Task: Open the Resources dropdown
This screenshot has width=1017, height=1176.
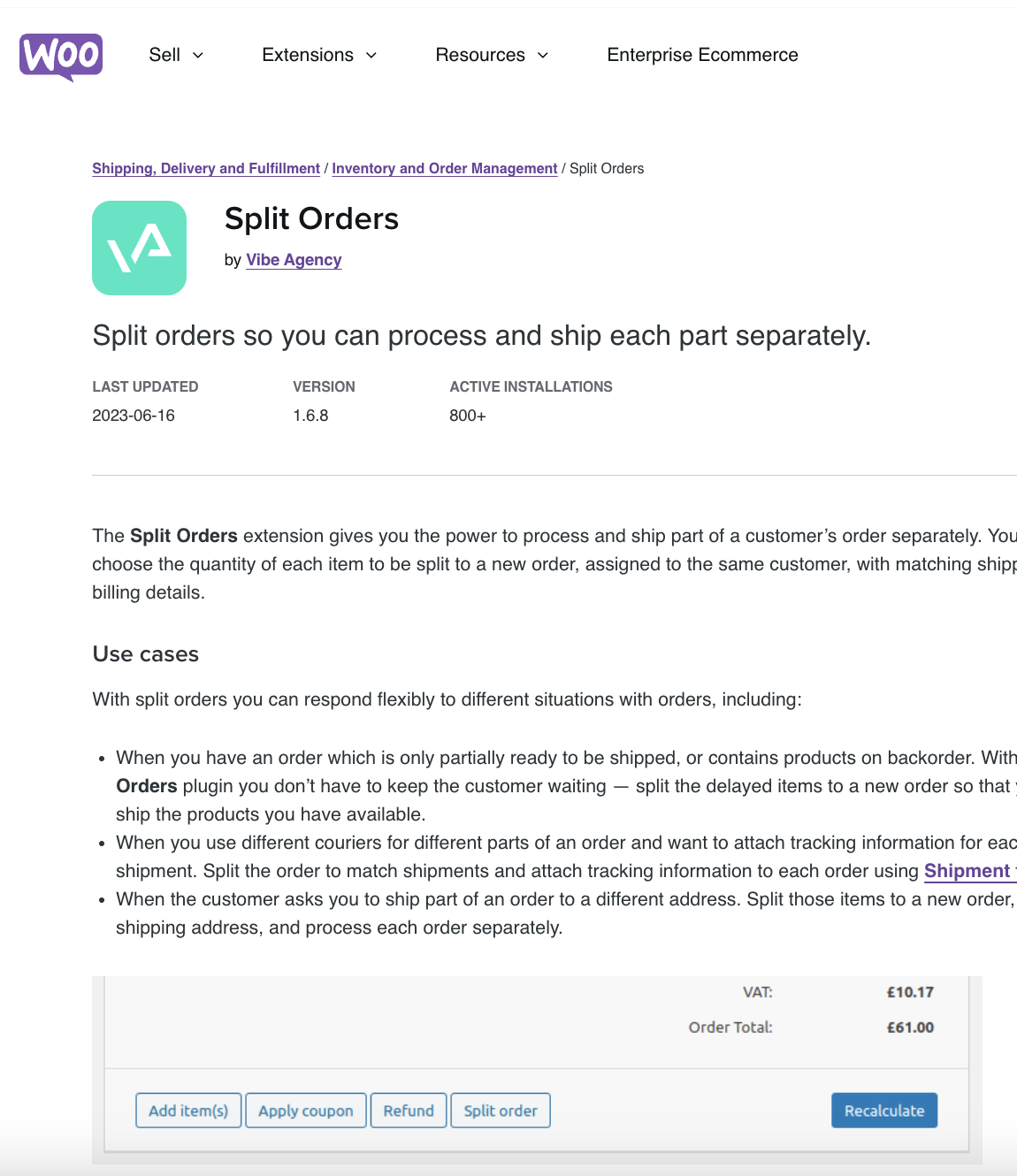Action: coord(480,55)
